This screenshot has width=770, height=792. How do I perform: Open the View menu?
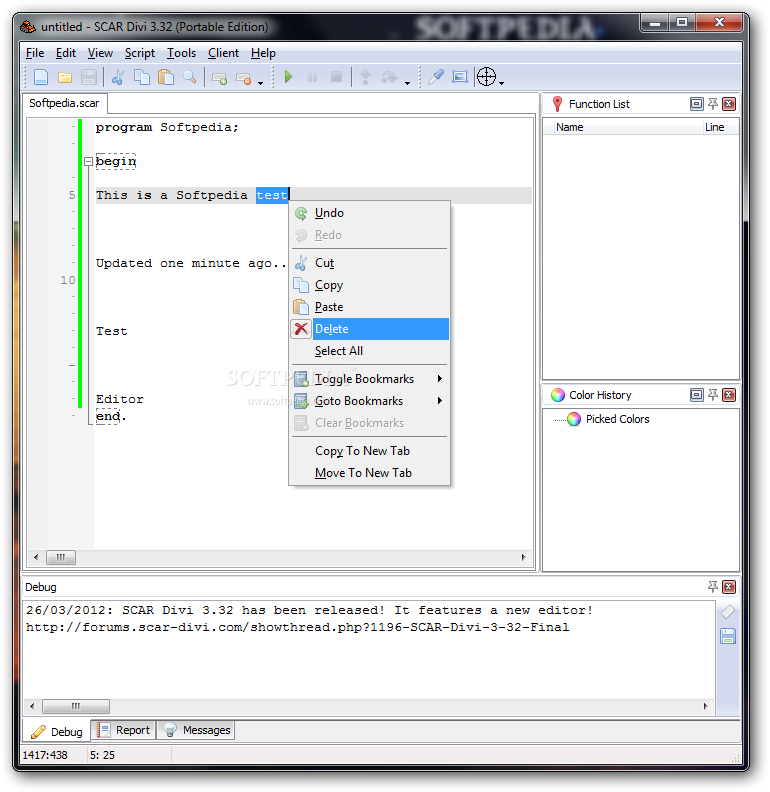100,53
